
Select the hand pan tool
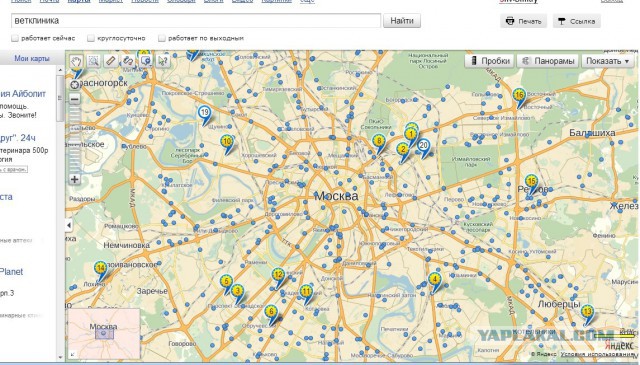point(76,61)
